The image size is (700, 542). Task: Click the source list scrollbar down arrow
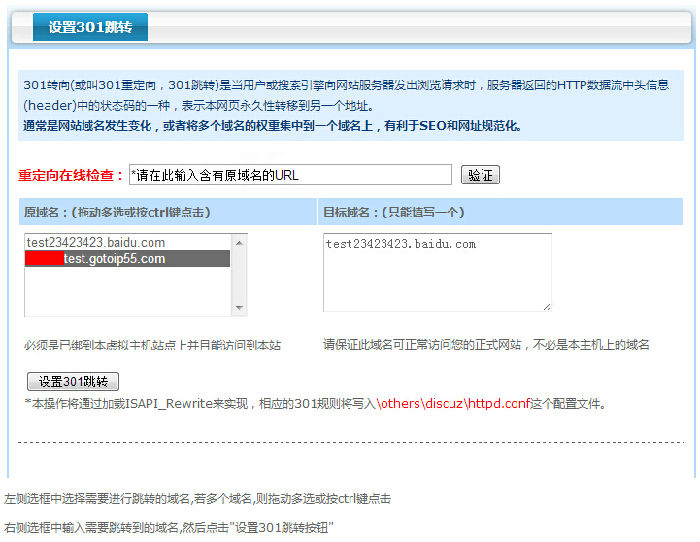239,308
